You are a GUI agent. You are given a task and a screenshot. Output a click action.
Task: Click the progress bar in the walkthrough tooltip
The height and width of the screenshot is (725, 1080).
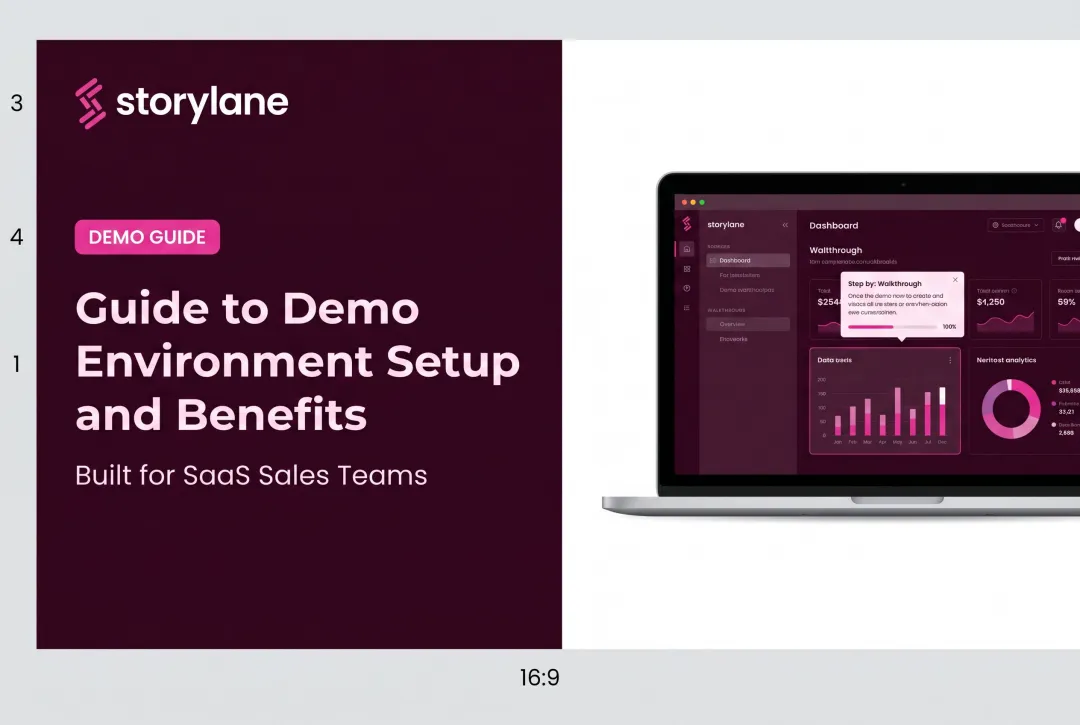(x=893, y=327)
